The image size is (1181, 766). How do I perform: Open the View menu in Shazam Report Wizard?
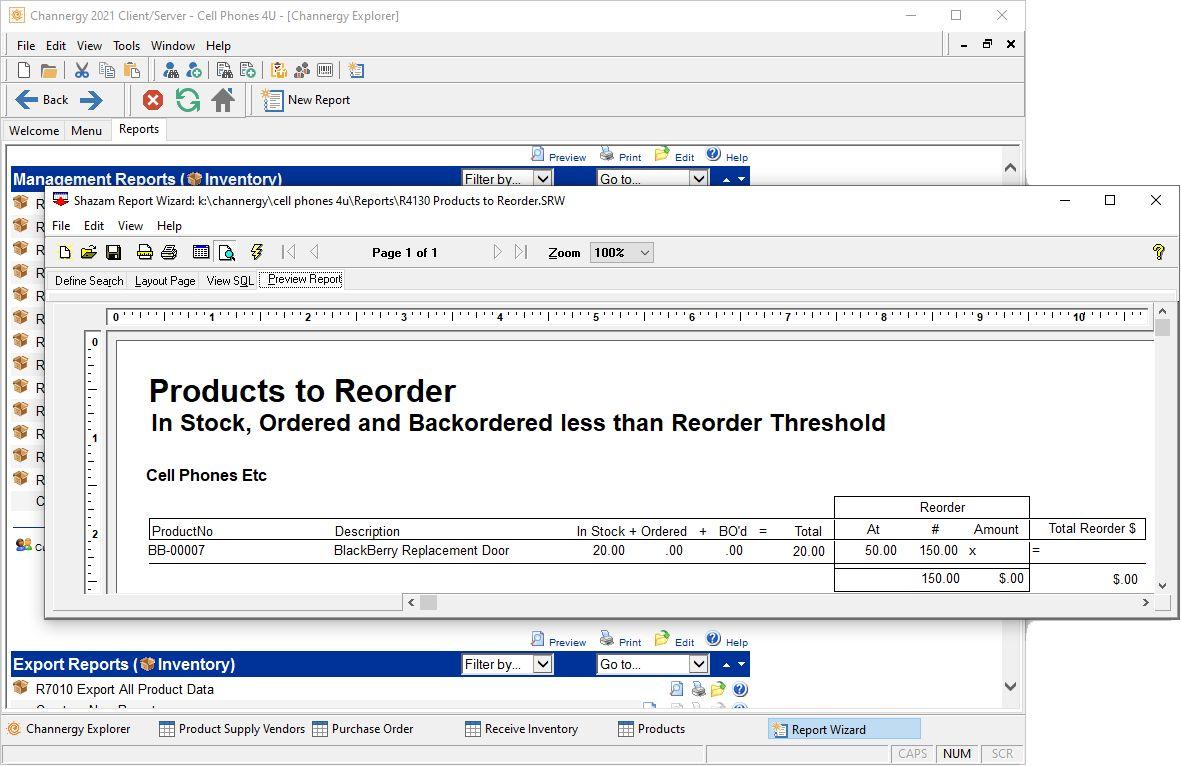[130, 226]
